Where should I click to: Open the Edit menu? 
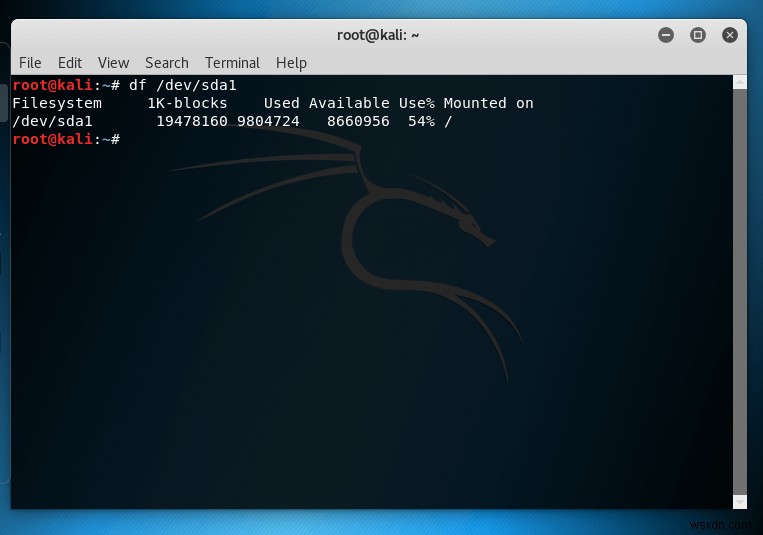[x=70, y=63]
